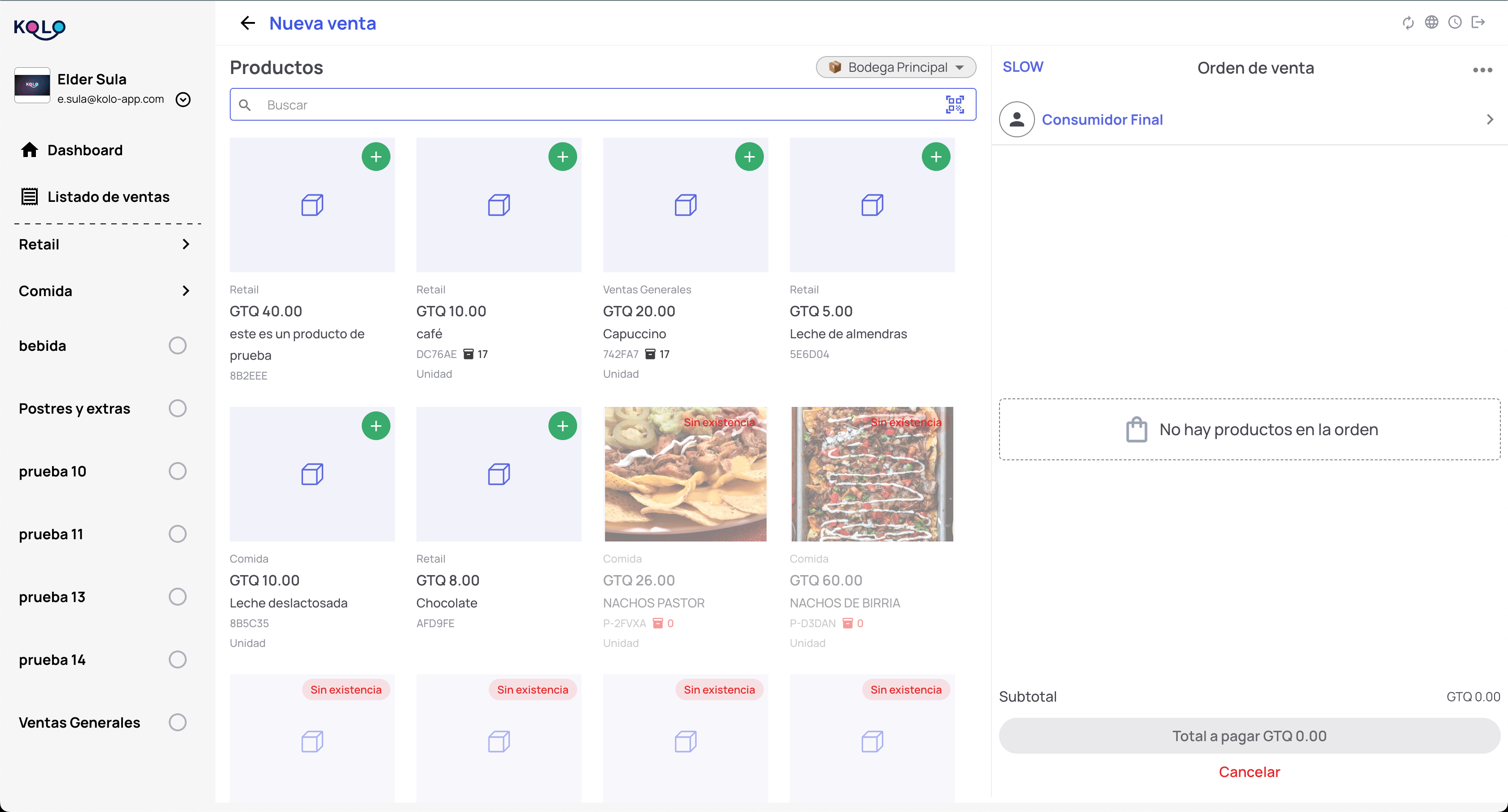Add café product with green plus
1508x812 pixels.
click(562, 157)
